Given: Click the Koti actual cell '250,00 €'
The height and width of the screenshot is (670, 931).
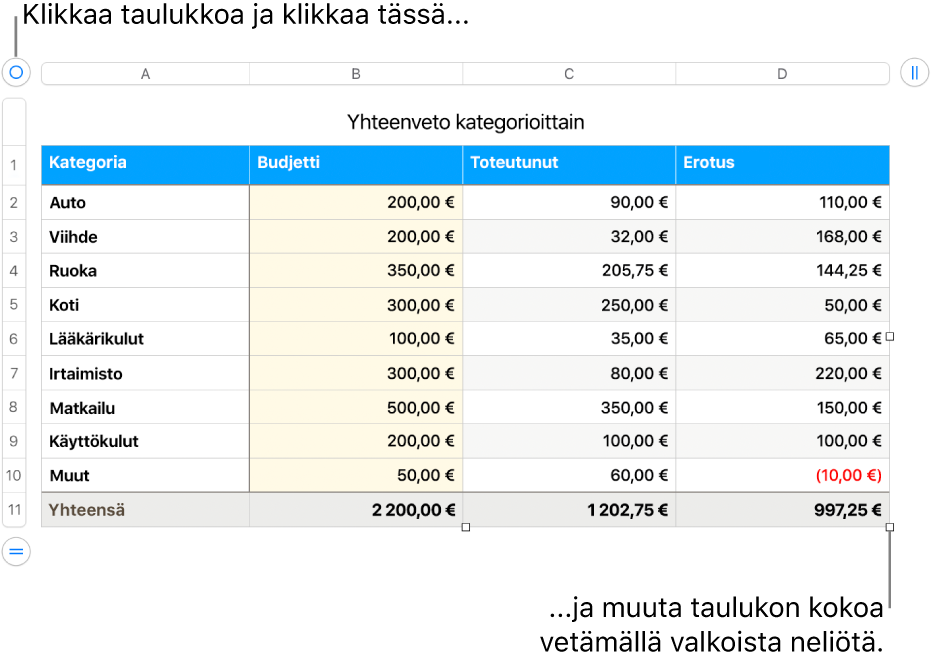Looking at the screenshot, I should [569, 305].
